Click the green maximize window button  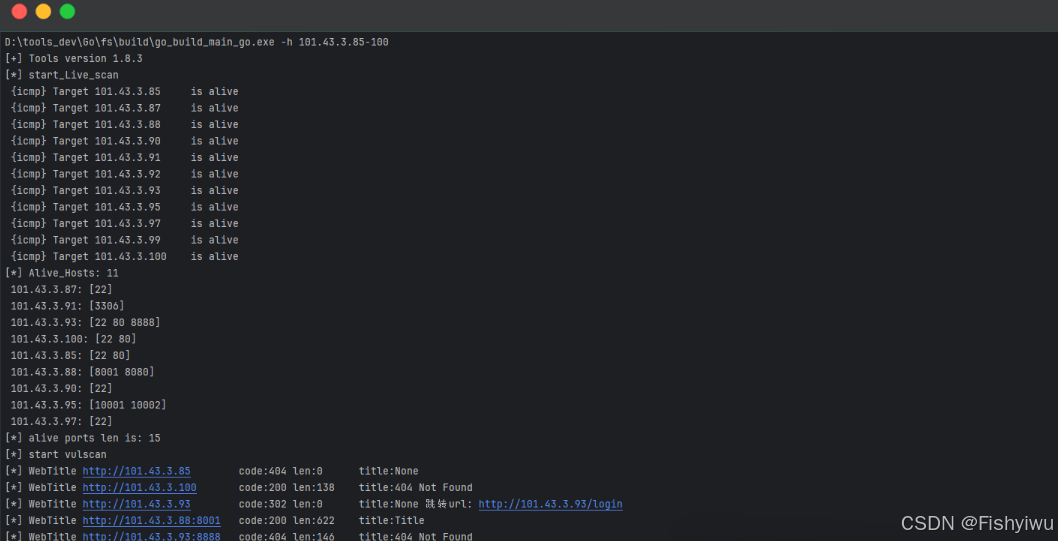click(67, 11)
